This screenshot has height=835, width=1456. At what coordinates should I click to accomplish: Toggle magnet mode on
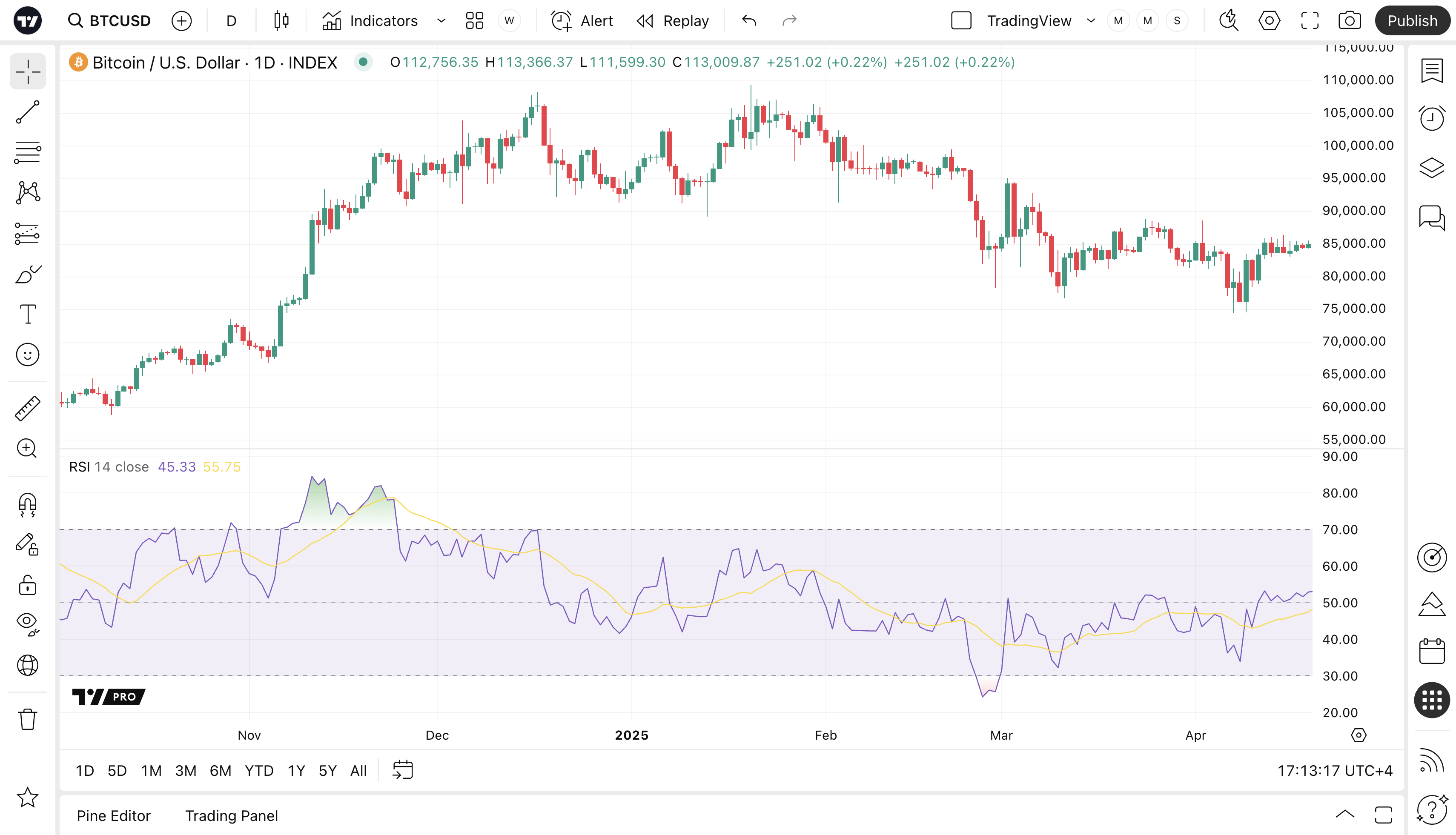click(28, 505)
